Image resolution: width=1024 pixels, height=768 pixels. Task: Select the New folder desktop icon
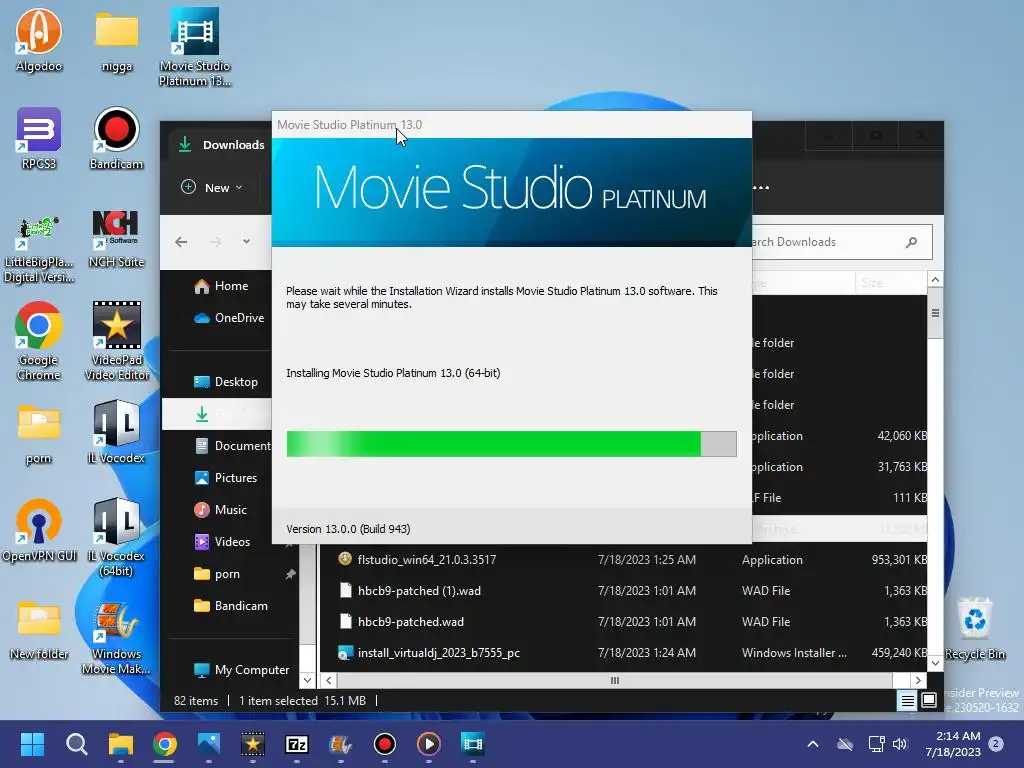tap(39, 630)
